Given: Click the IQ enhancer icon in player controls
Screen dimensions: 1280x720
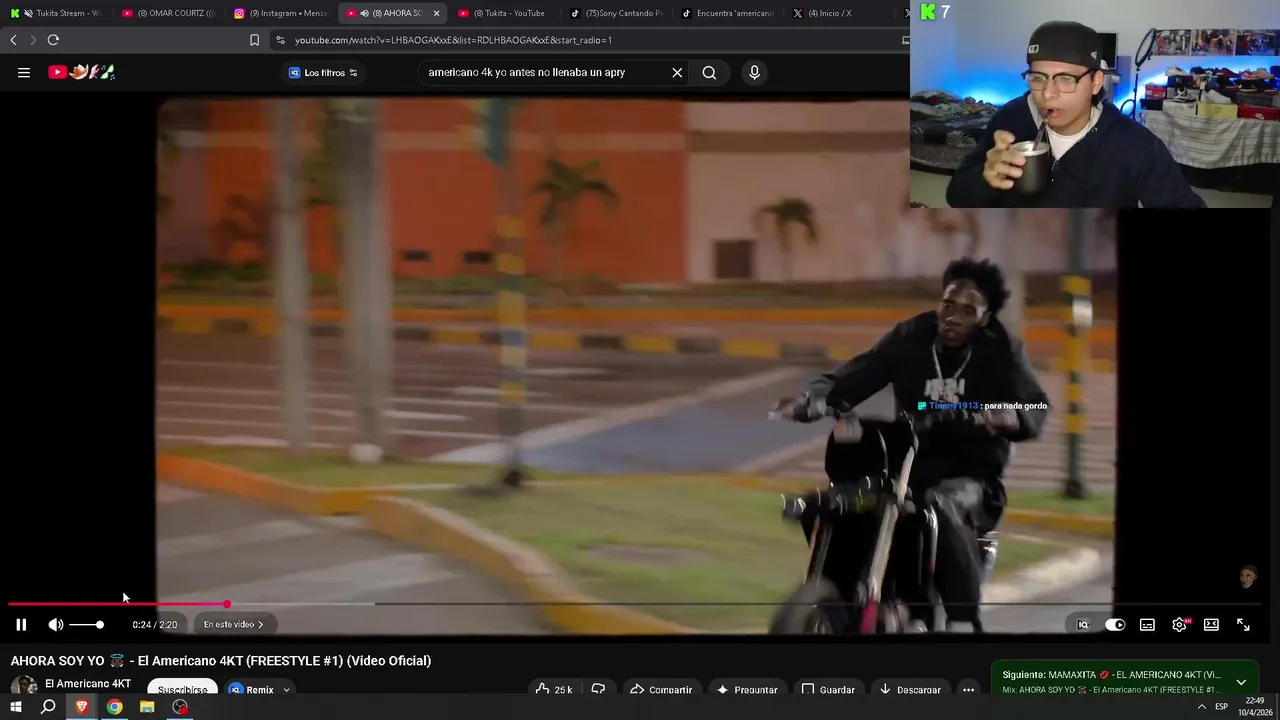Looking at the screenshot, I should (1083, 625).
